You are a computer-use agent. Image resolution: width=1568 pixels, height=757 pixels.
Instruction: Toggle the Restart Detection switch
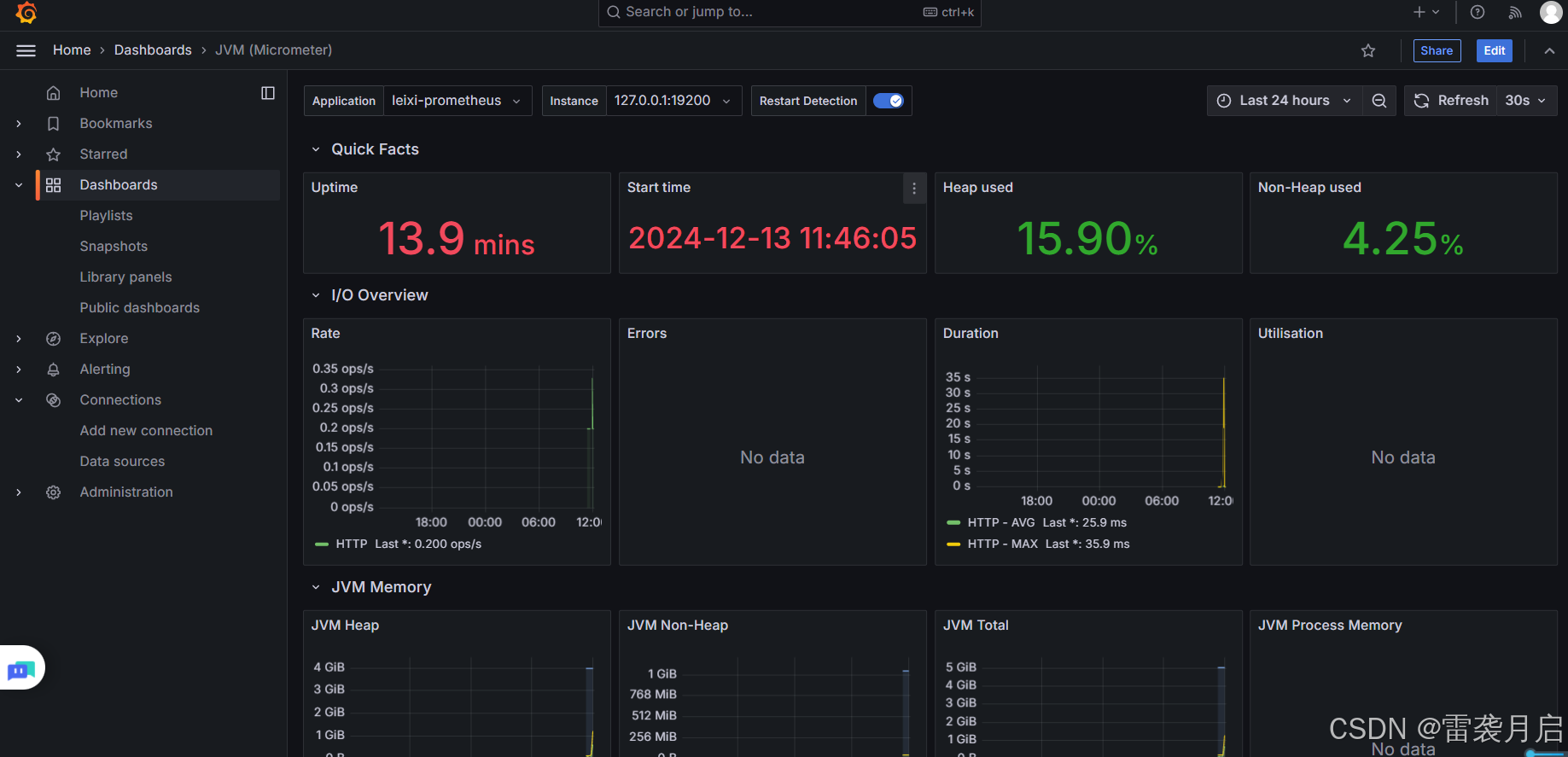pyautogui.click(x=889, y=101)
